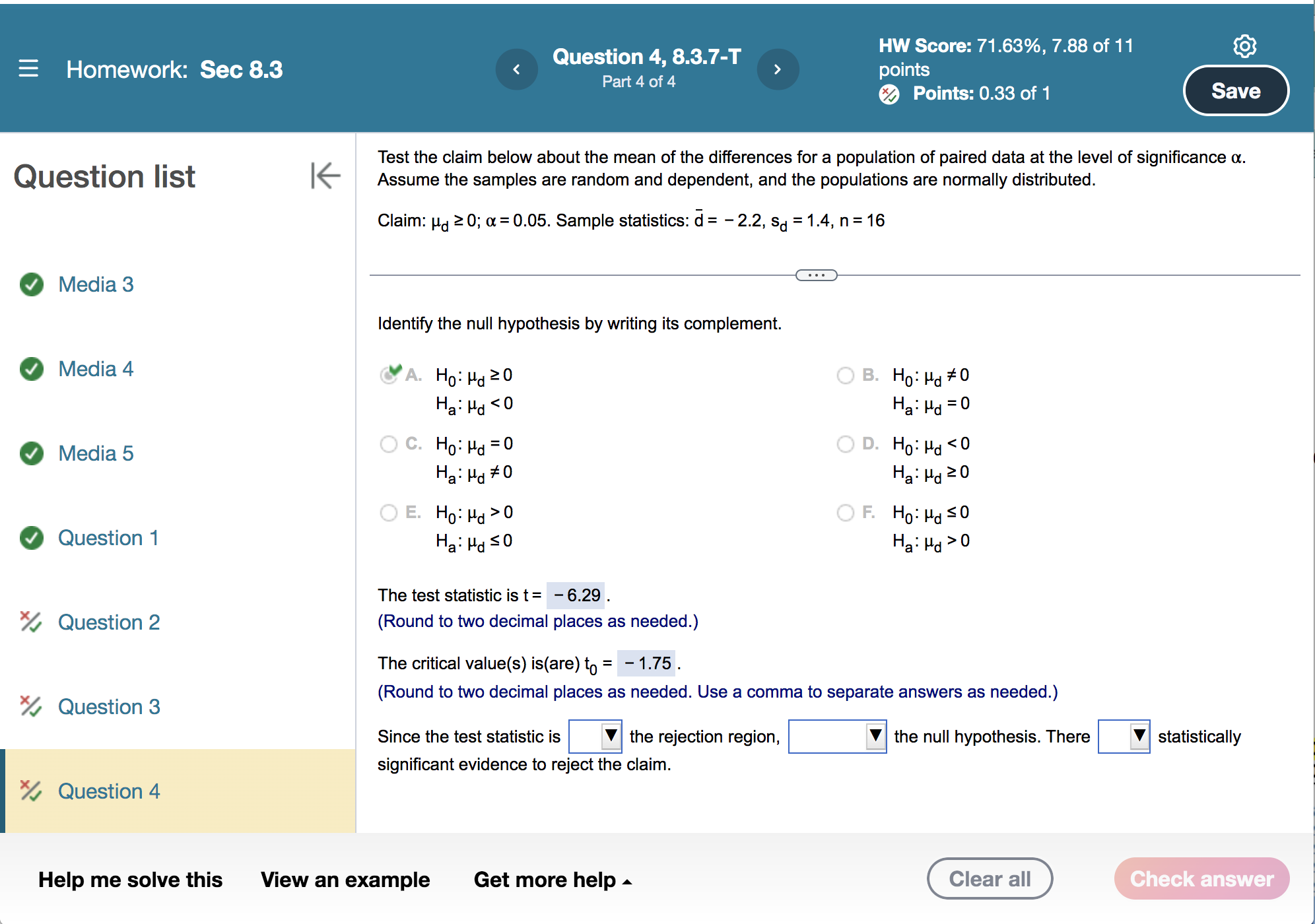Click partial-credit icon next to Points

(x=889, y=94)
